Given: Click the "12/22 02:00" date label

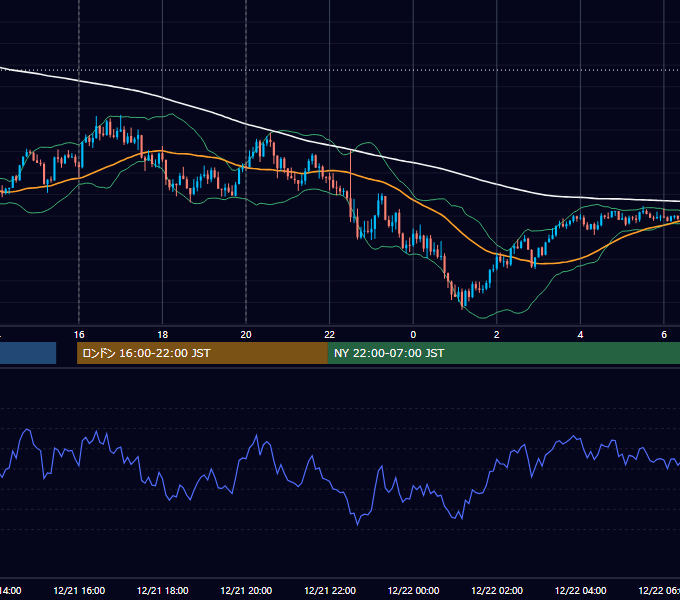Looking at the screenshot, I should pyautogui.click(x=497, y=591).
